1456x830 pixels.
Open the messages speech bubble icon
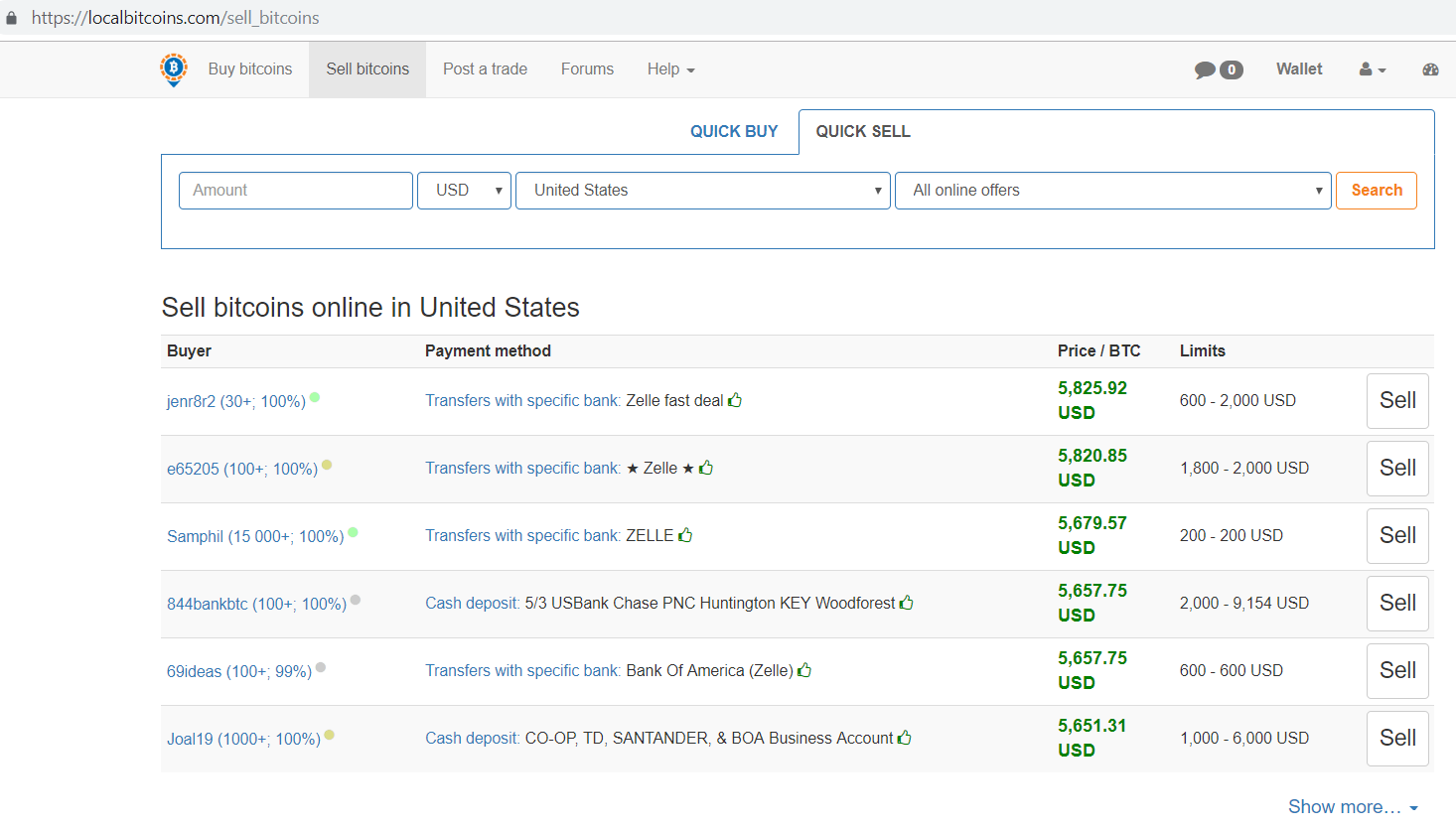(x=1205, y=69)
